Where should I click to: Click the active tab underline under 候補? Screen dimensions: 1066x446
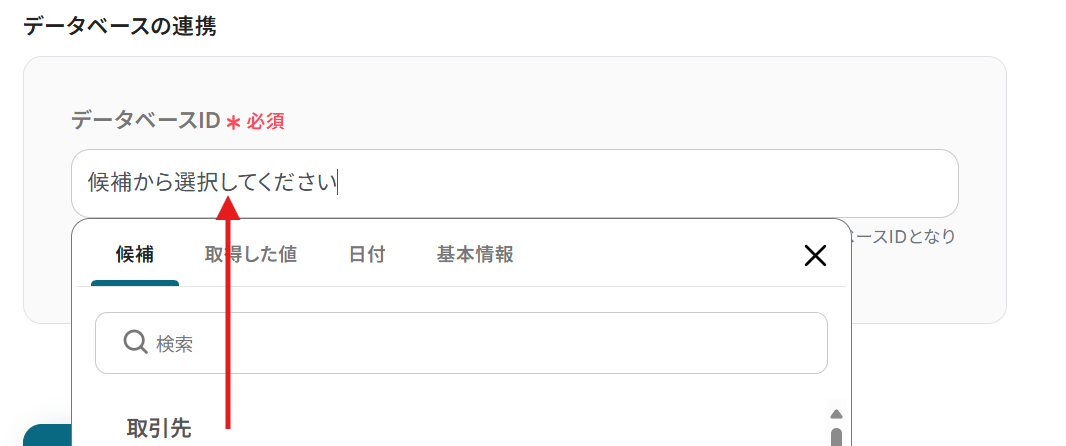click(x=135, y=283)
